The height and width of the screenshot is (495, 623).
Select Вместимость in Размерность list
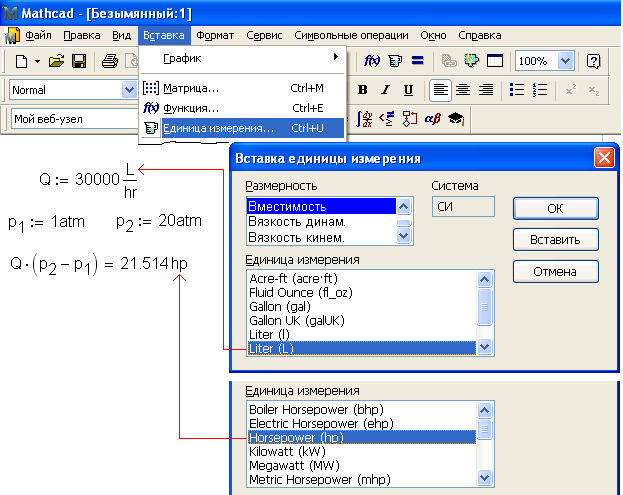click(x=321, y=206)
